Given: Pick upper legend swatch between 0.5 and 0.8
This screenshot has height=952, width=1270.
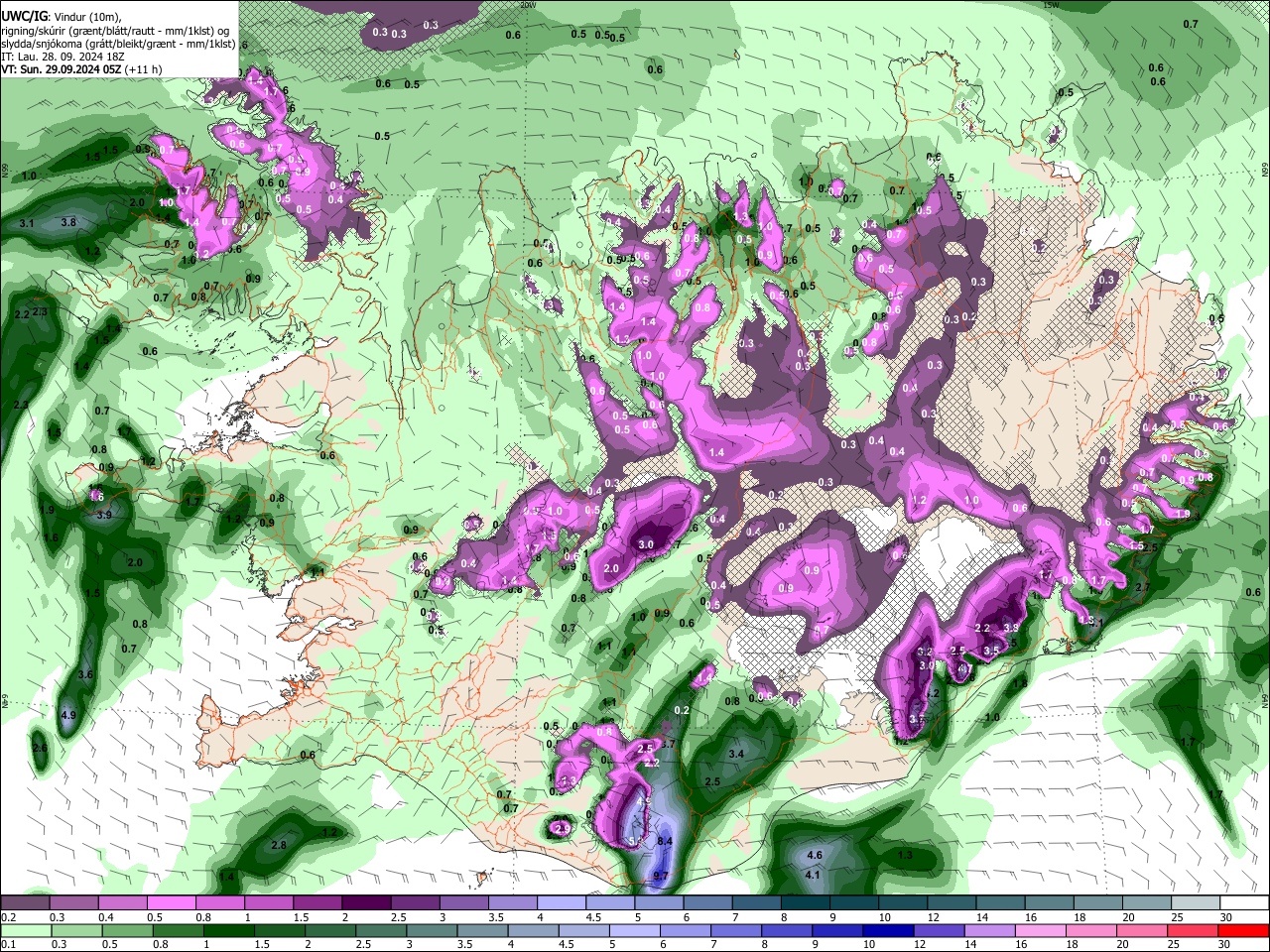Looking at the screenshot, I should [171, 903].
